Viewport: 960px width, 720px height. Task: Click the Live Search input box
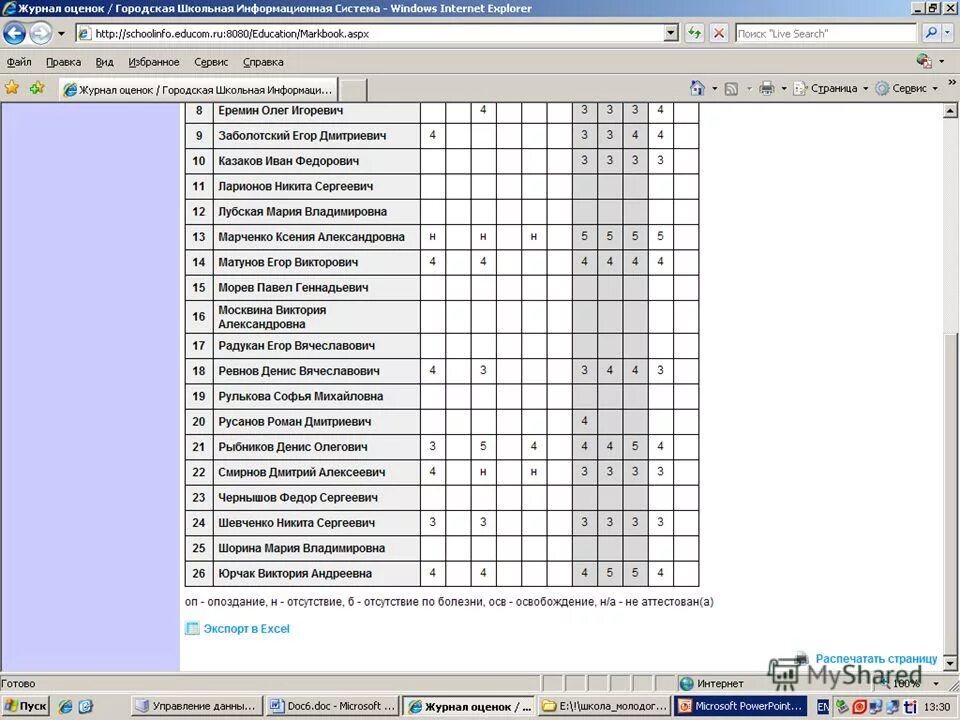click(x=825, y=34)
